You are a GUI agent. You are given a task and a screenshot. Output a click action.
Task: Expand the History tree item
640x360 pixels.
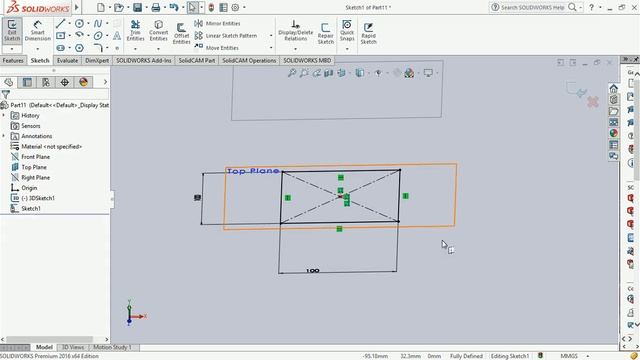click(x=4, y=116)
